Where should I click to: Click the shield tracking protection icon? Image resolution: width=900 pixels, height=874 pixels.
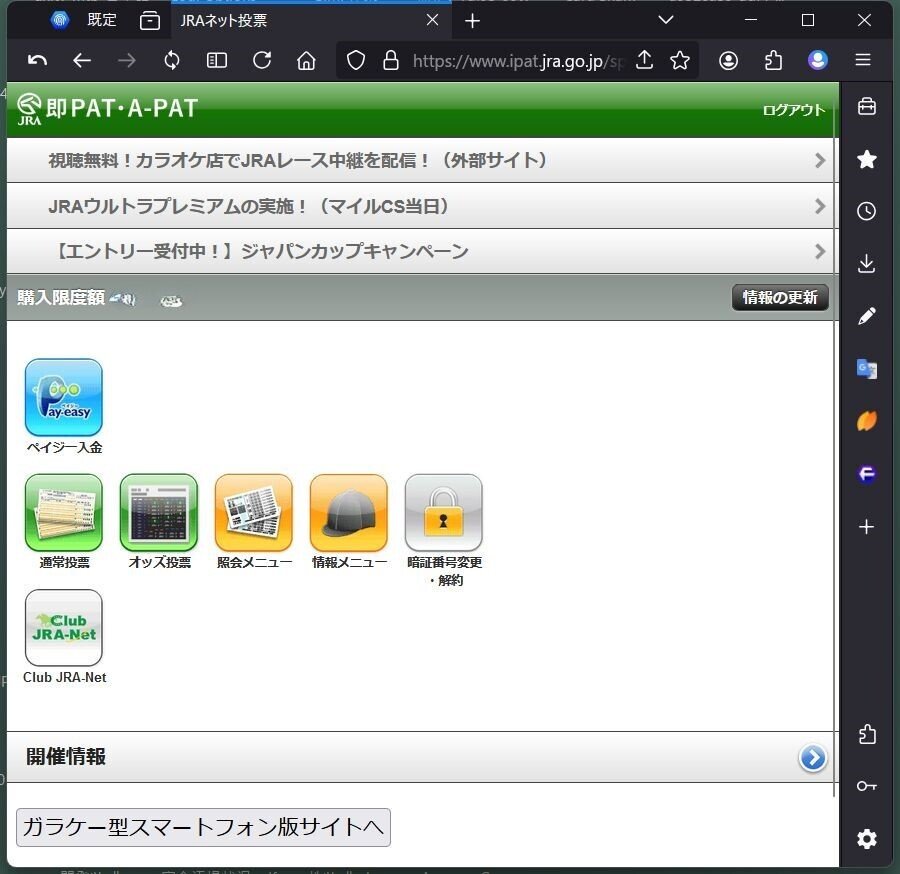click(356, 60)
